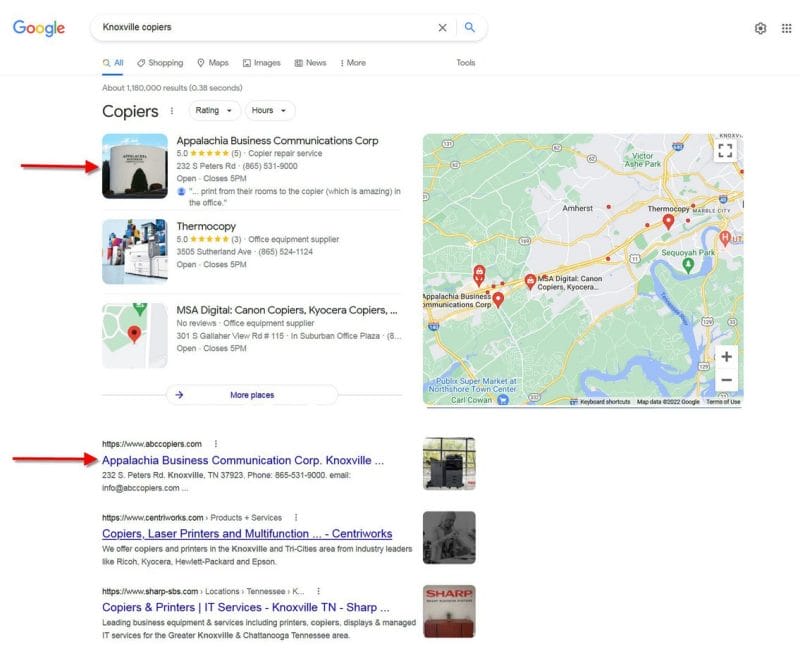Open options dots for centriworks.com result
This screenshot has height=651, width=800.
coord(296,517)
